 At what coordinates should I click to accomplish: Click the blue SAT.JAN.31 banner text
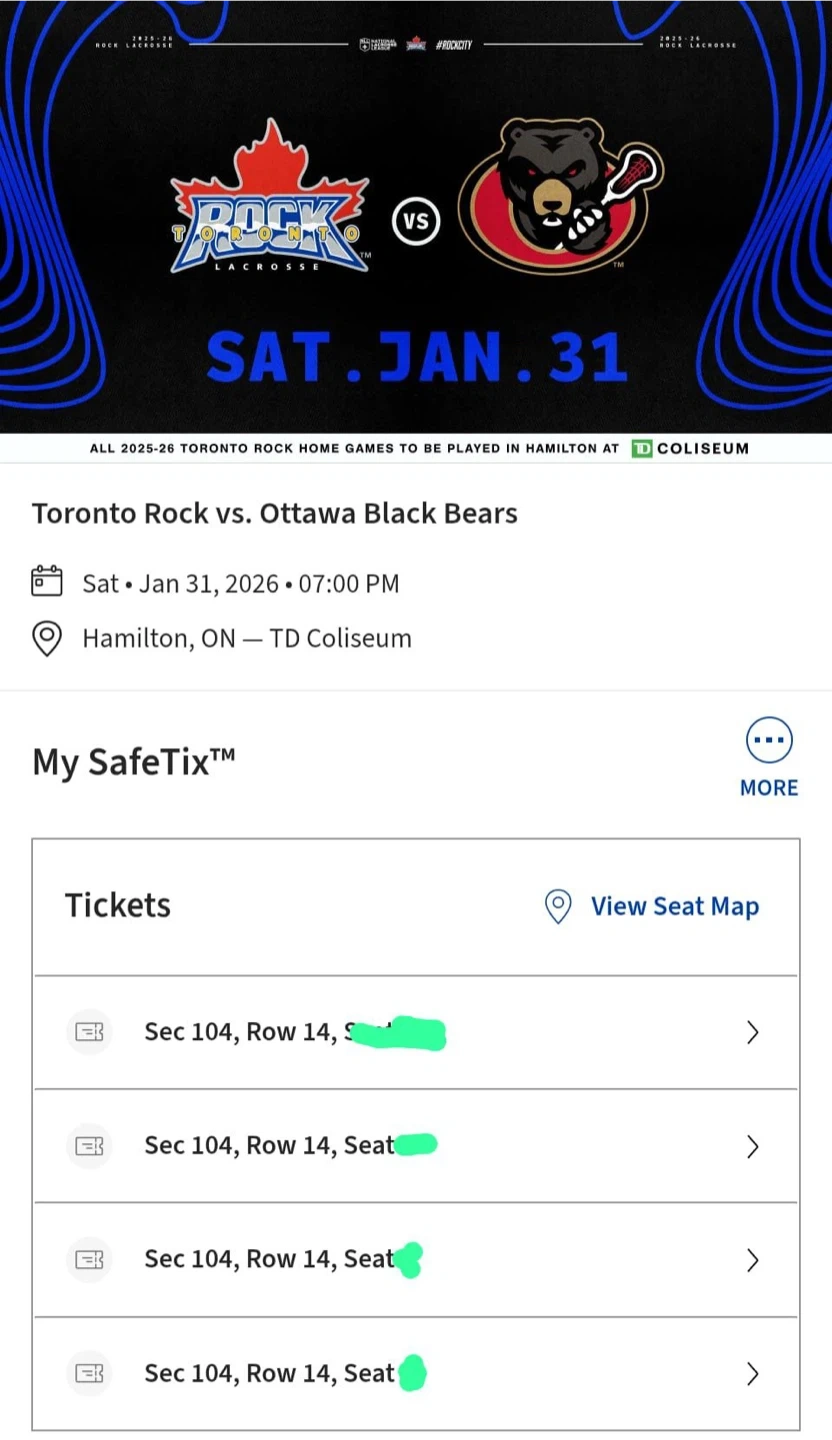(416, 357)
